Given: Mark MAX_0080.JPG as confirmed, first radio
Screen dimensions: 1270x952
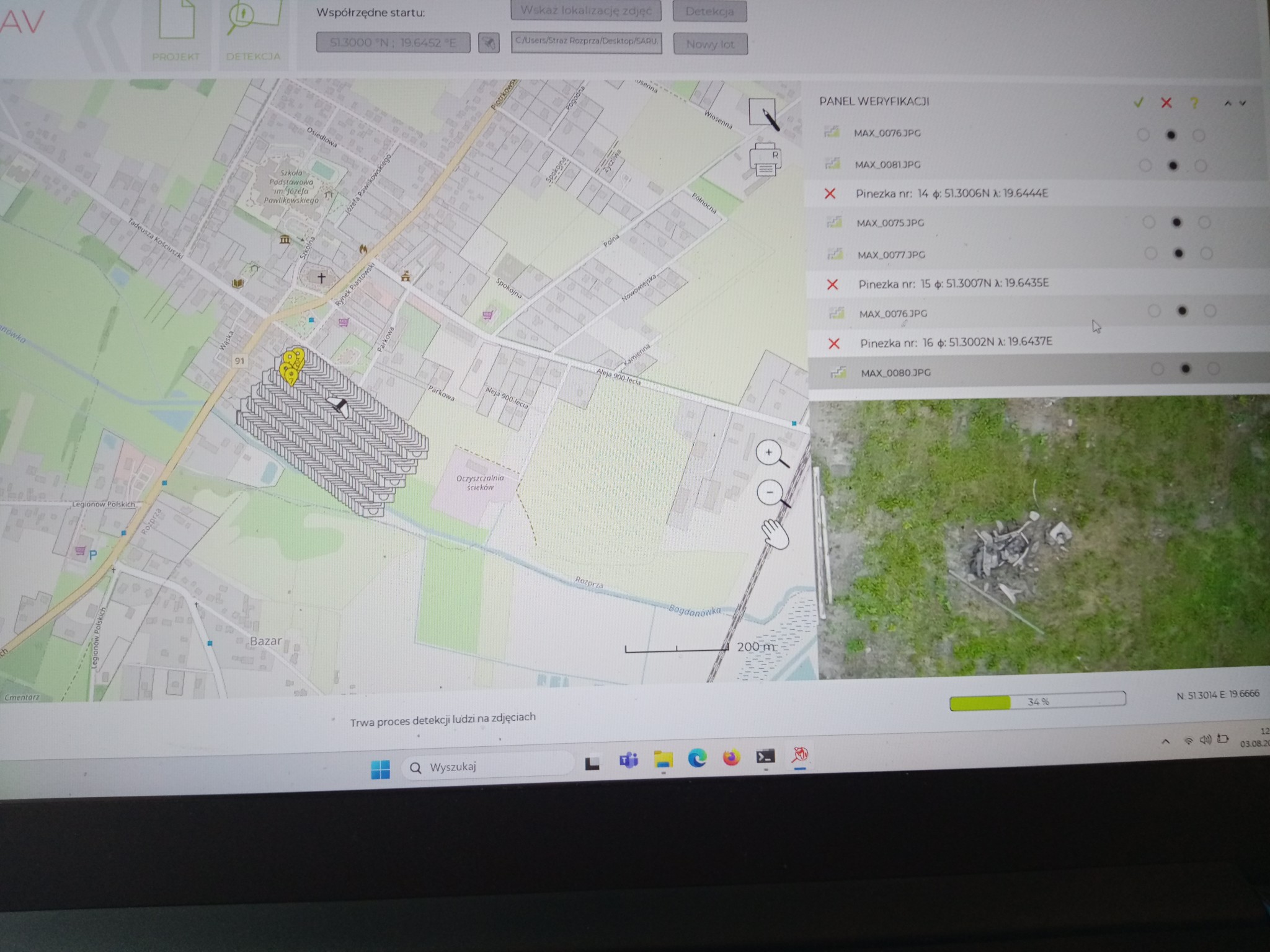Looking at the screenshot, I should [1157, 369].
